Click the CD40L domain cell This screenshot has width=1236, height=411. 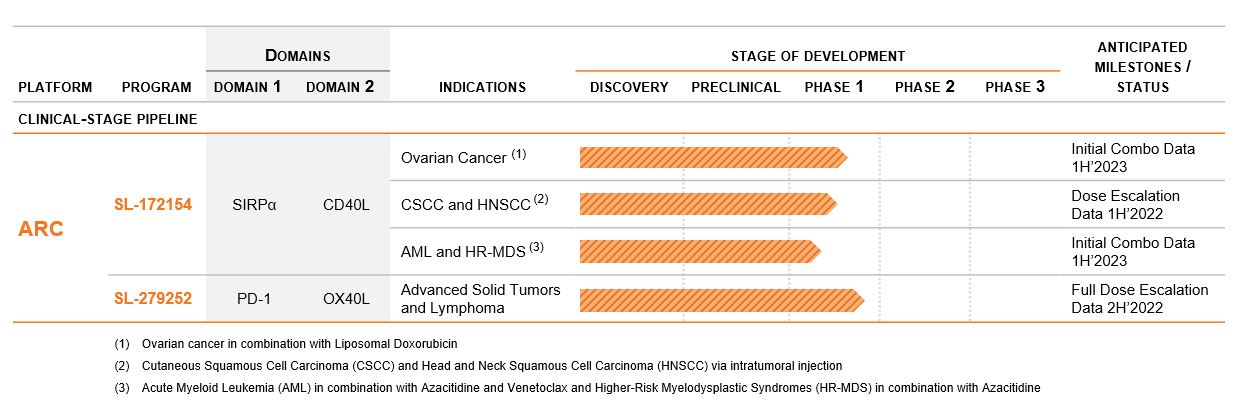(345, 205)
